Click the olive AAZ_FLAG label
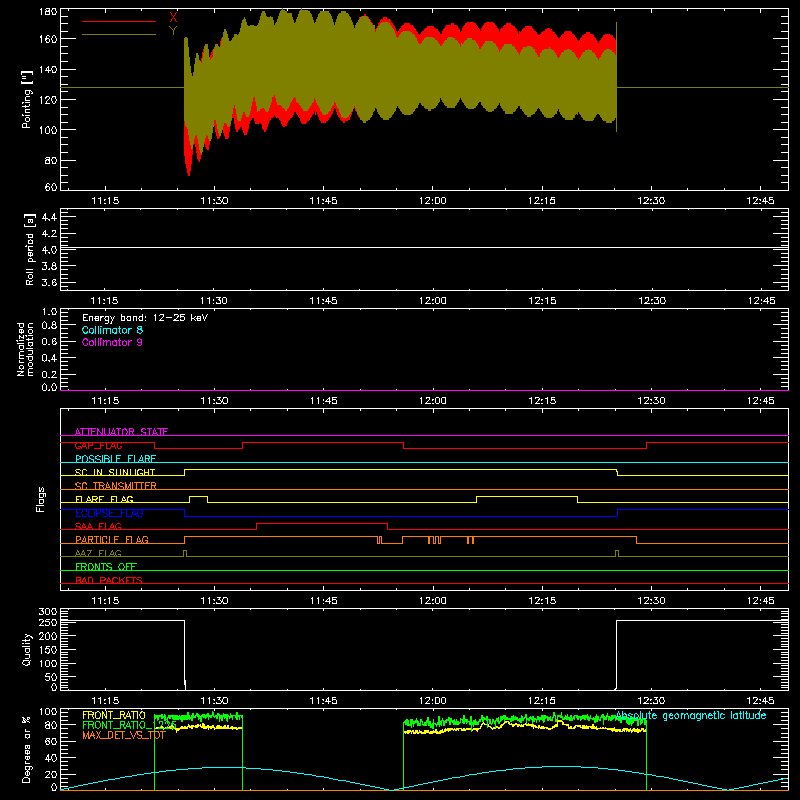This screenshot has height=800, width=800. point(98,553)
